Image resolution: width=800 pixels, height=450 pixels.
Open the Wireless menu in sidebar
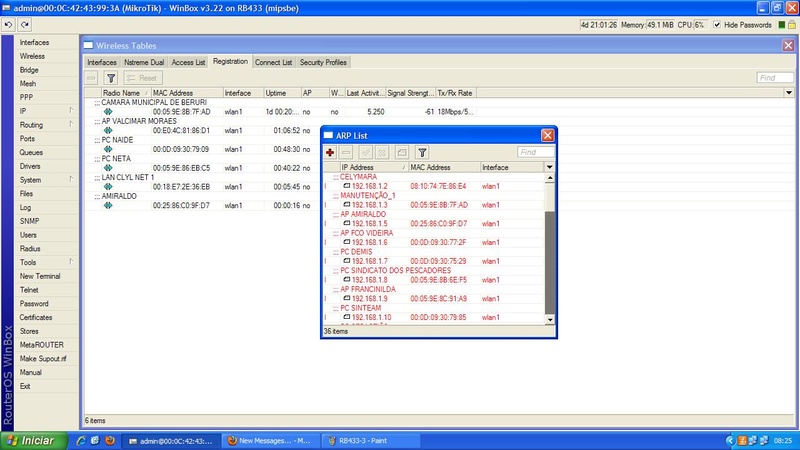[x=32, y=56]
